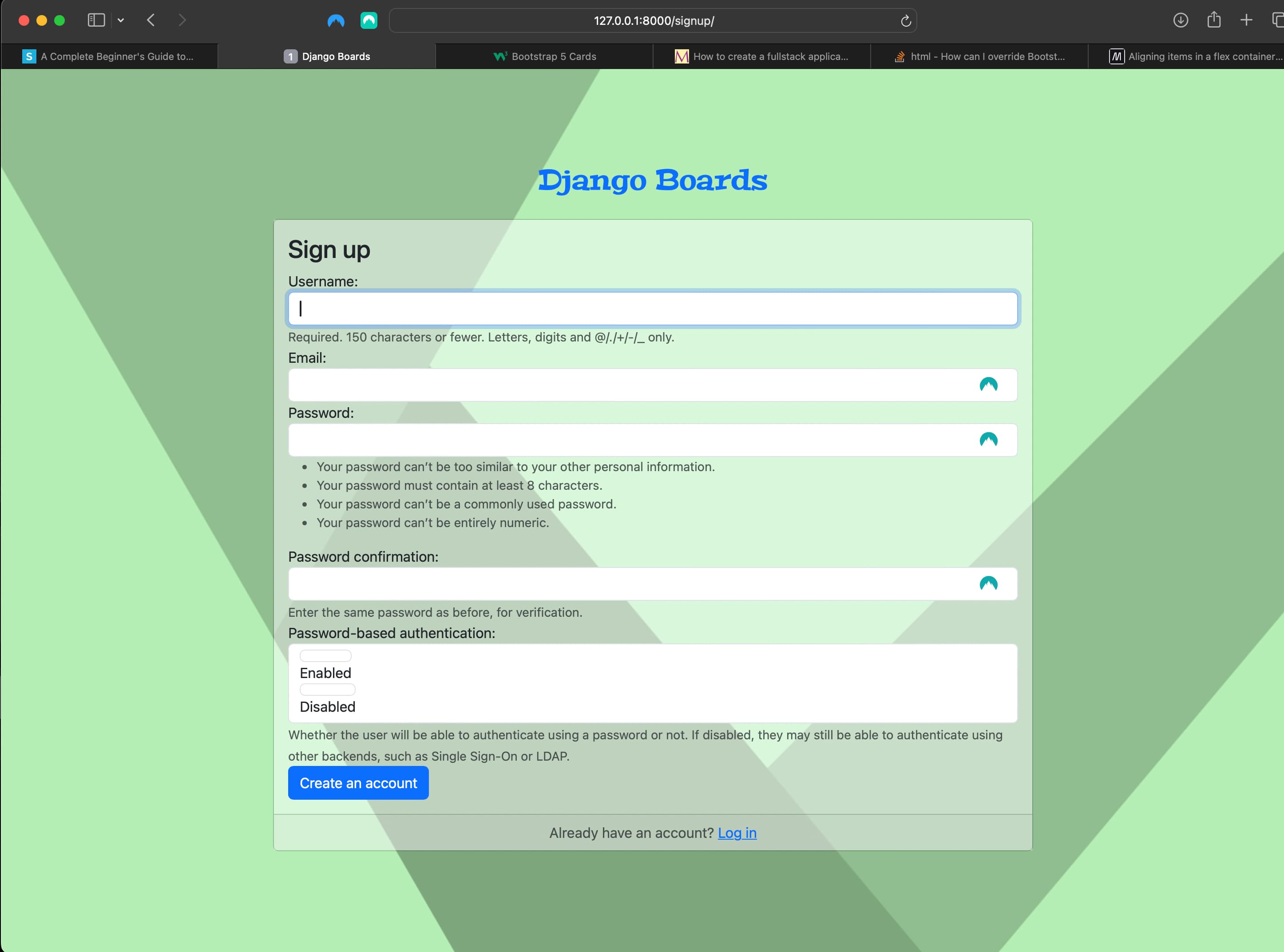Screen dimensions: 1284x952
Task: Click 'Your password can't be entirely numeric' hint
Action: point(432,523)
